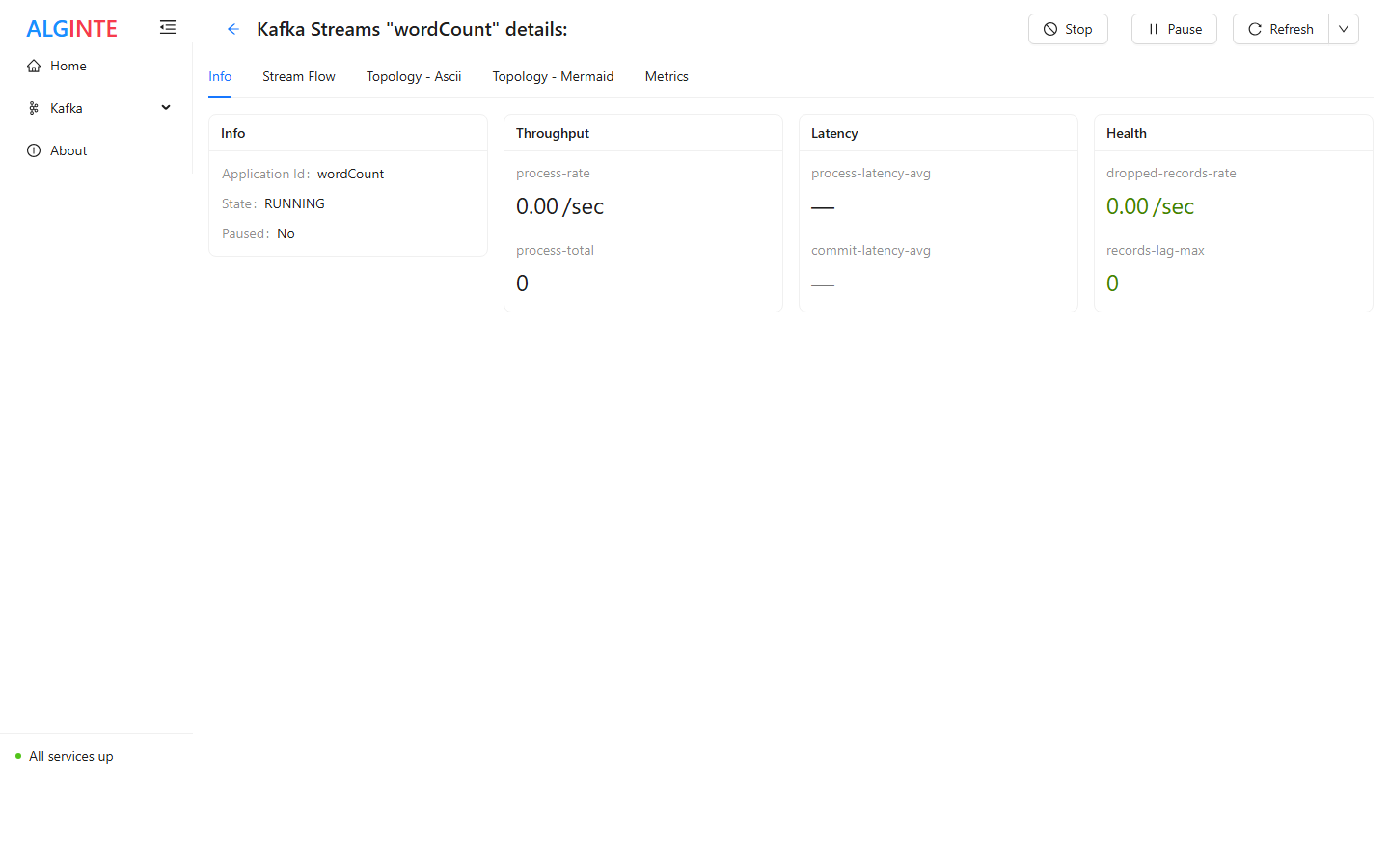Viewport: 1389px width, 868px height.
Task: Click the green records-lag-max value 0
Action: 1112,284
